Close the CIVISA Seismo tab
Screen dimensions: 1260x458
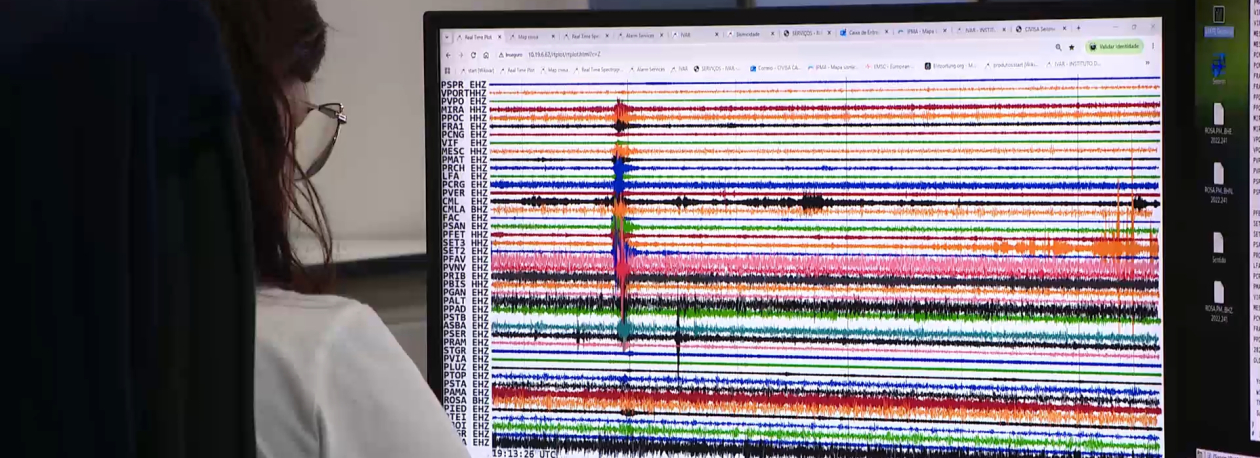(1065, 29)
